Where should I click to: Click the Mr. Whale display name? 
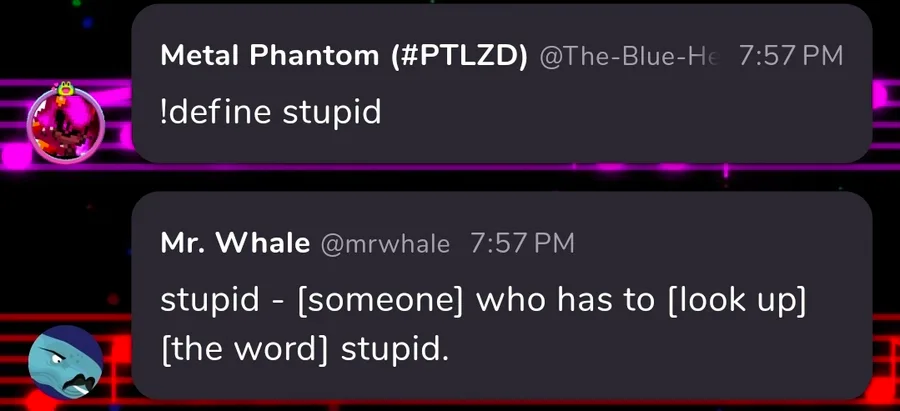coord(235,243)
